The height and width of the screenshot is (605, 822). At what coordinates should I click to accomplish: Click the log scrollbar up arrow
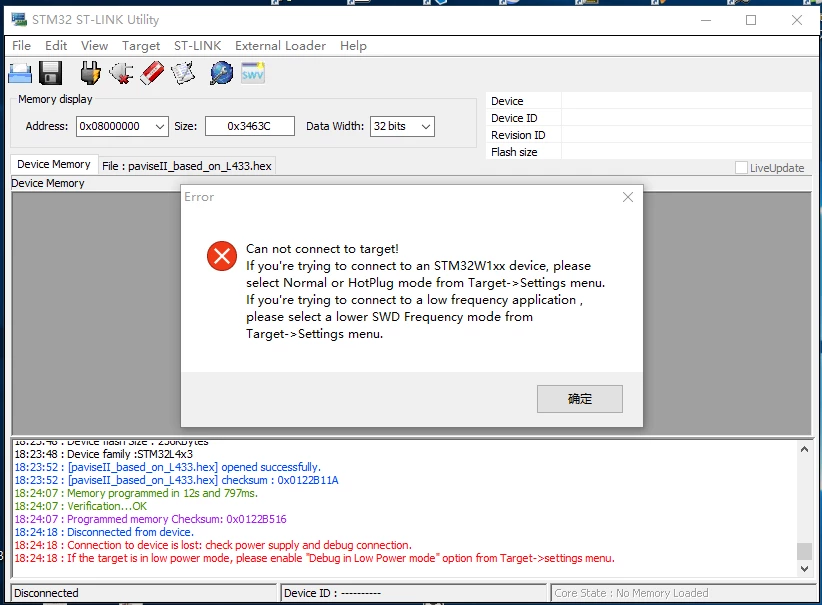click(x=804, y=449)
